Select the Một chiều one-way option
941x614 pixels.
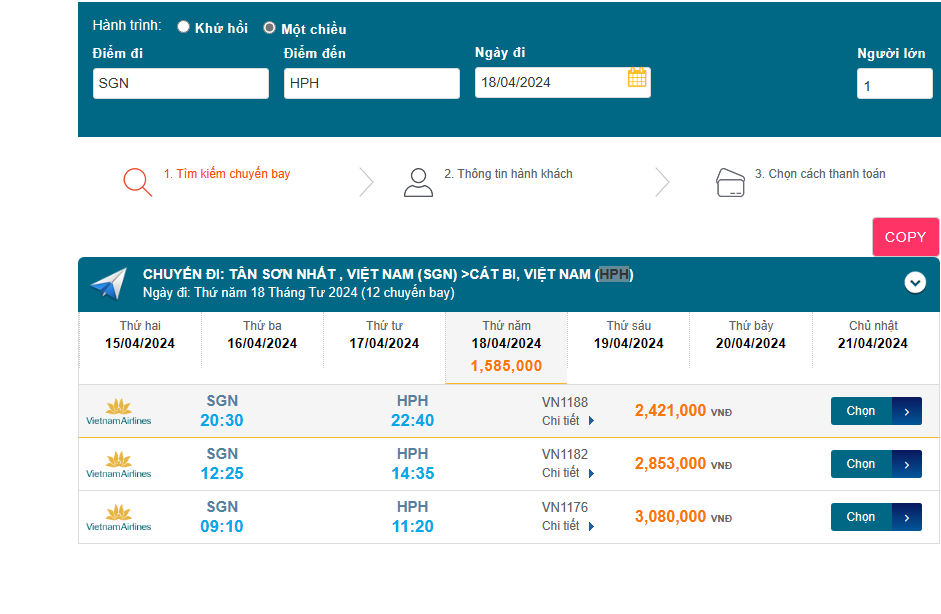270,28
